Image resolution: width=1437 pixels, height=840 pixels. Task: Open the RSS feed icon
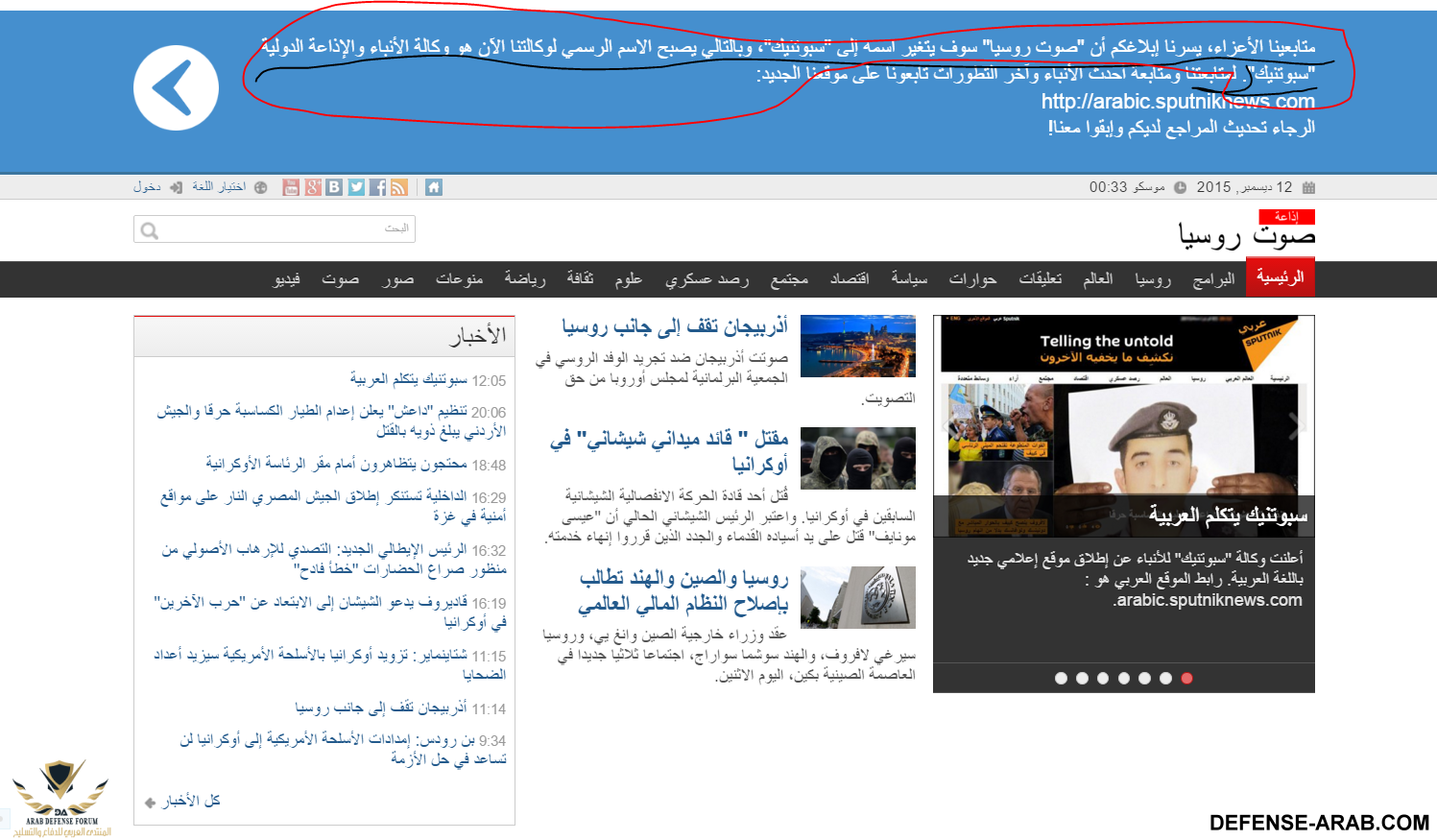pos(399,187)
